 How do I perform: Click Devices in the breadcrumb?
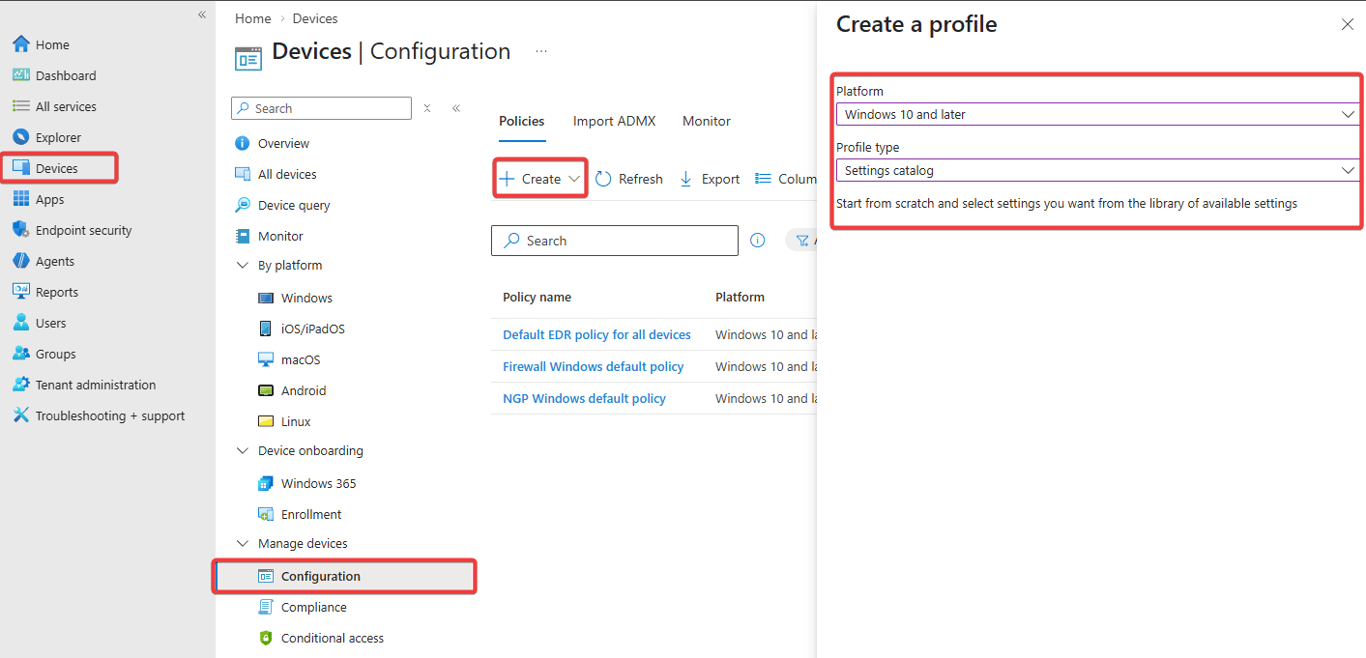pyautogui.click(x=315, y=18)
